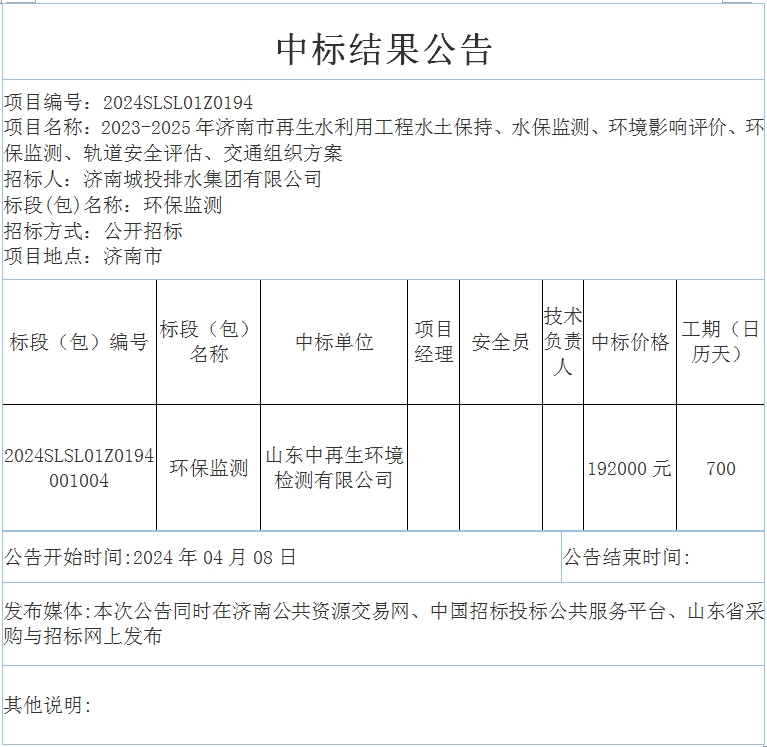This screenshot has height=747, width=767.
Task: Click the title 中标结果公告
Action: (383, 49)
